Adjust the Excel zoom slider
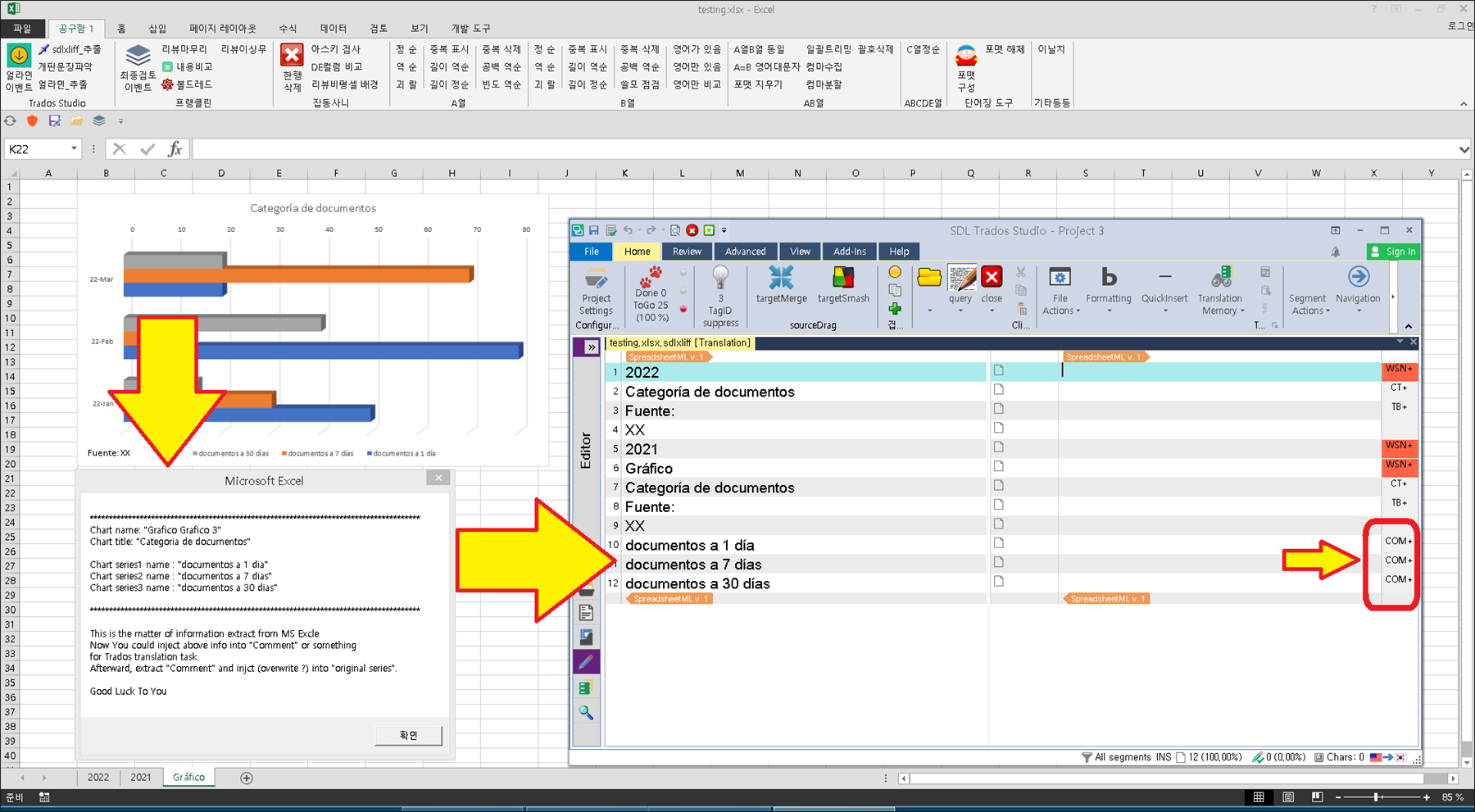 coord(1377,797)
